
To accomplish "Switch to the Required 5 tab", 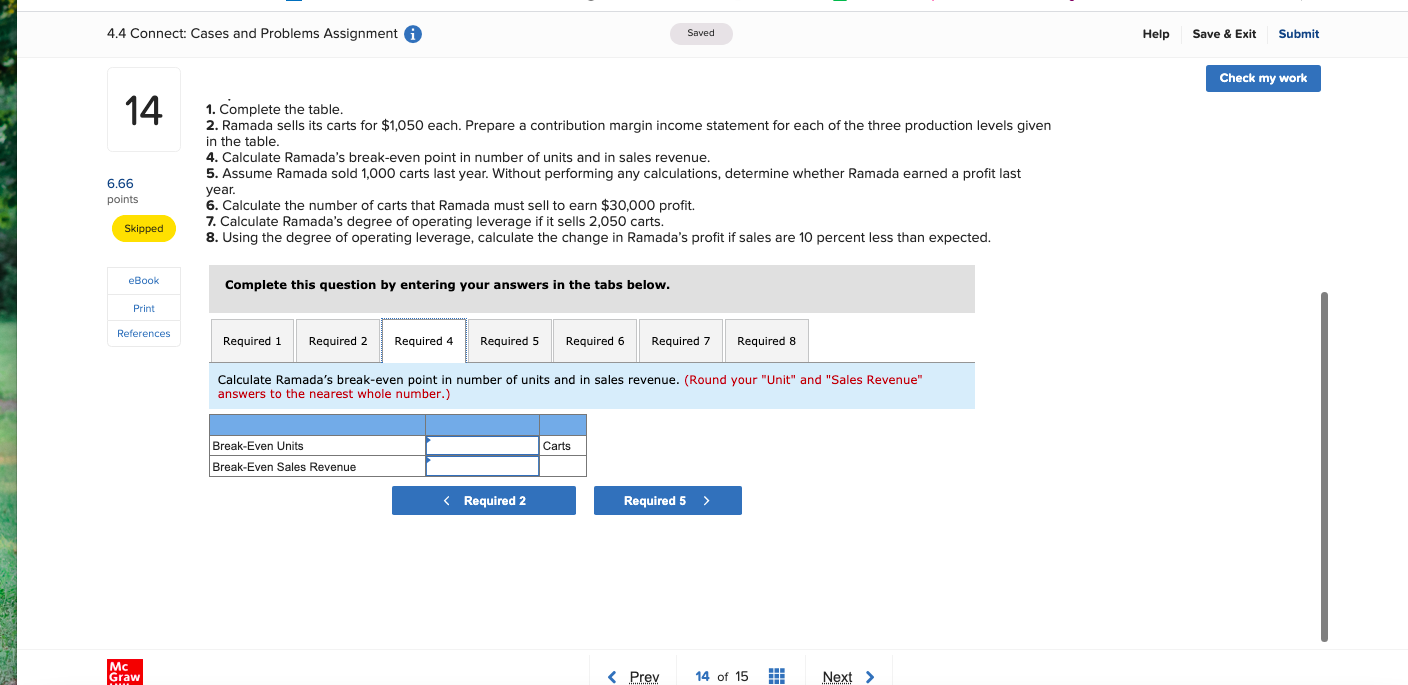I will (x=509, y=341).
